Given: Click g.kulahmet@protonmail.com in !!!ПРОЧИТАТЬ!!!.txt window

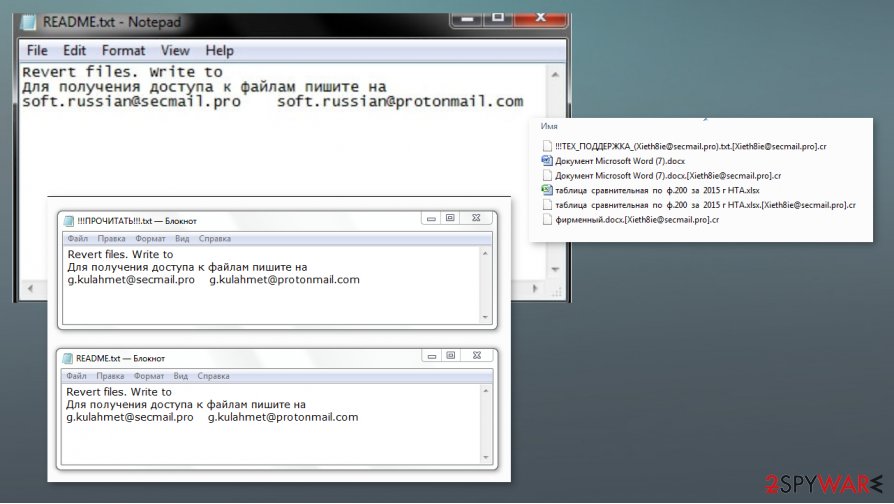Looking at the screenshot, I should click(285, 280).
